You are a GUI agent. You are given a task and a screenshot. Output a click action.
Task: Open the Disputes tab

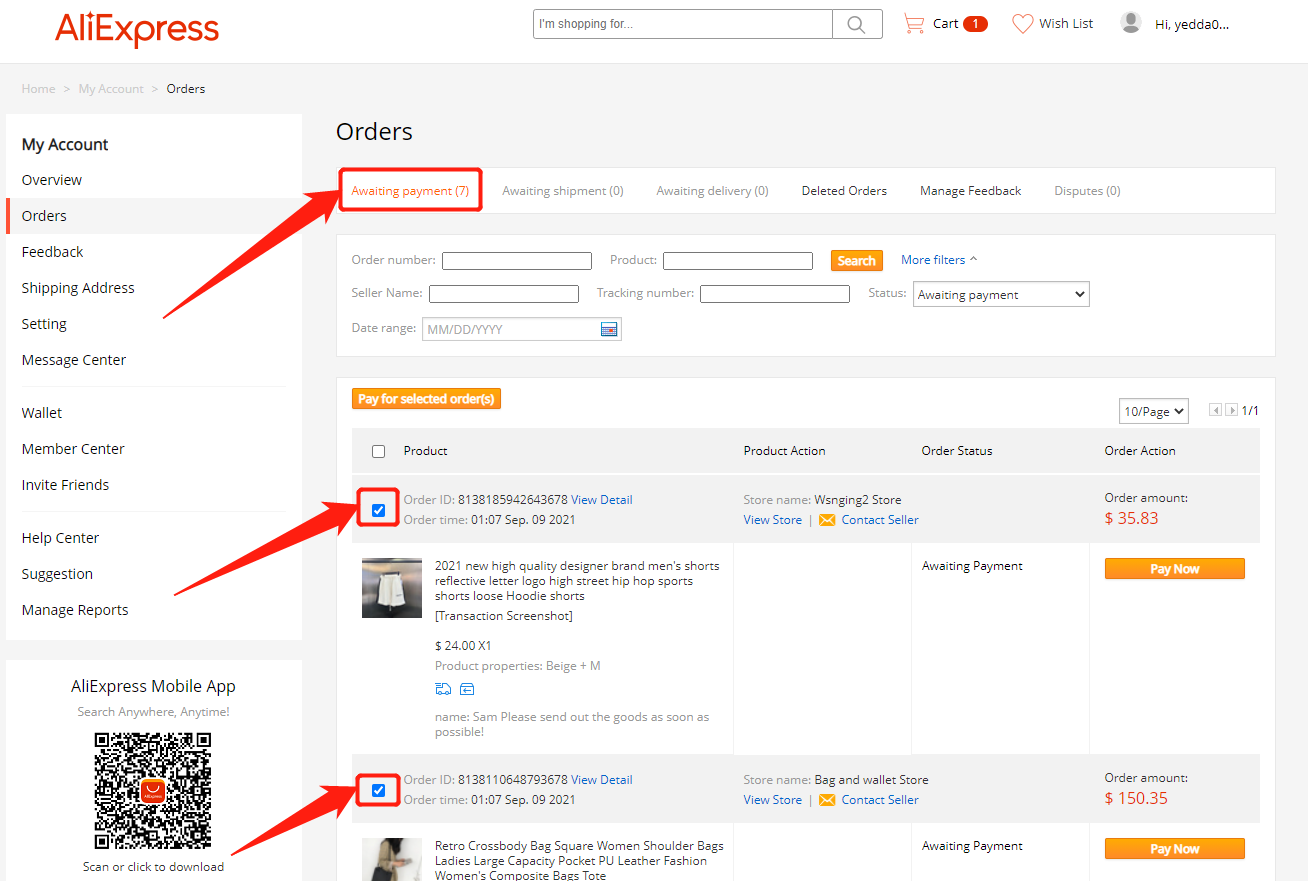click(x=1087, y=191)
